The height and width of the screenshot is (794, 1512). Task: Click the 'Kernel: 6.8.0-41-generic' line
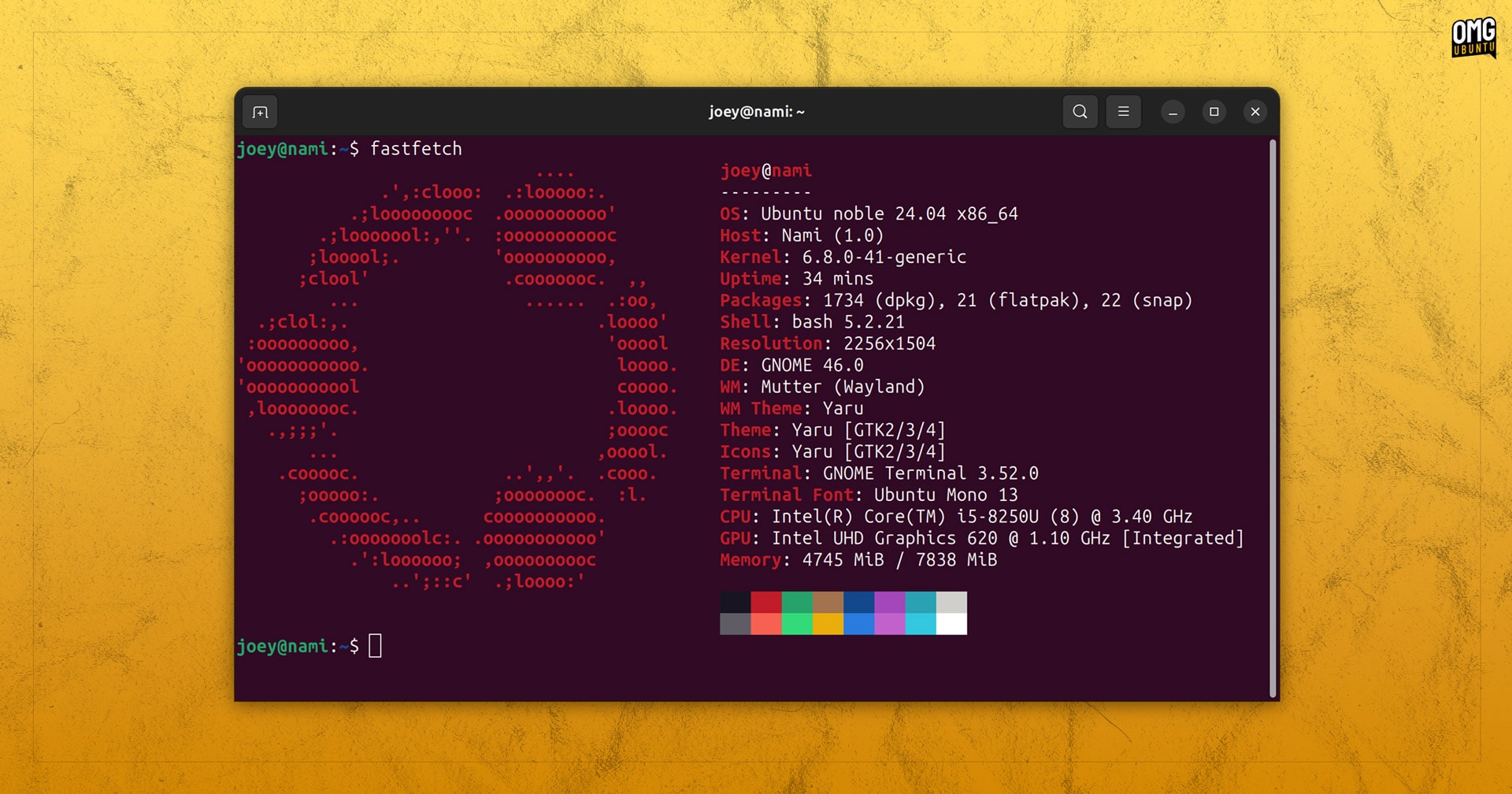pos(843,258)
